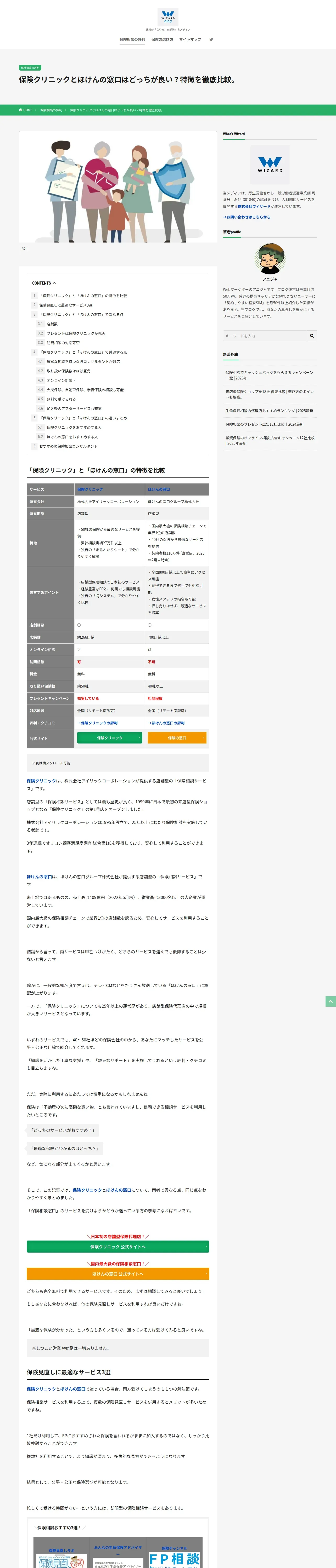
Task: Click 保険クリニック link starting the description paragraph
Action: pos(41,780)
